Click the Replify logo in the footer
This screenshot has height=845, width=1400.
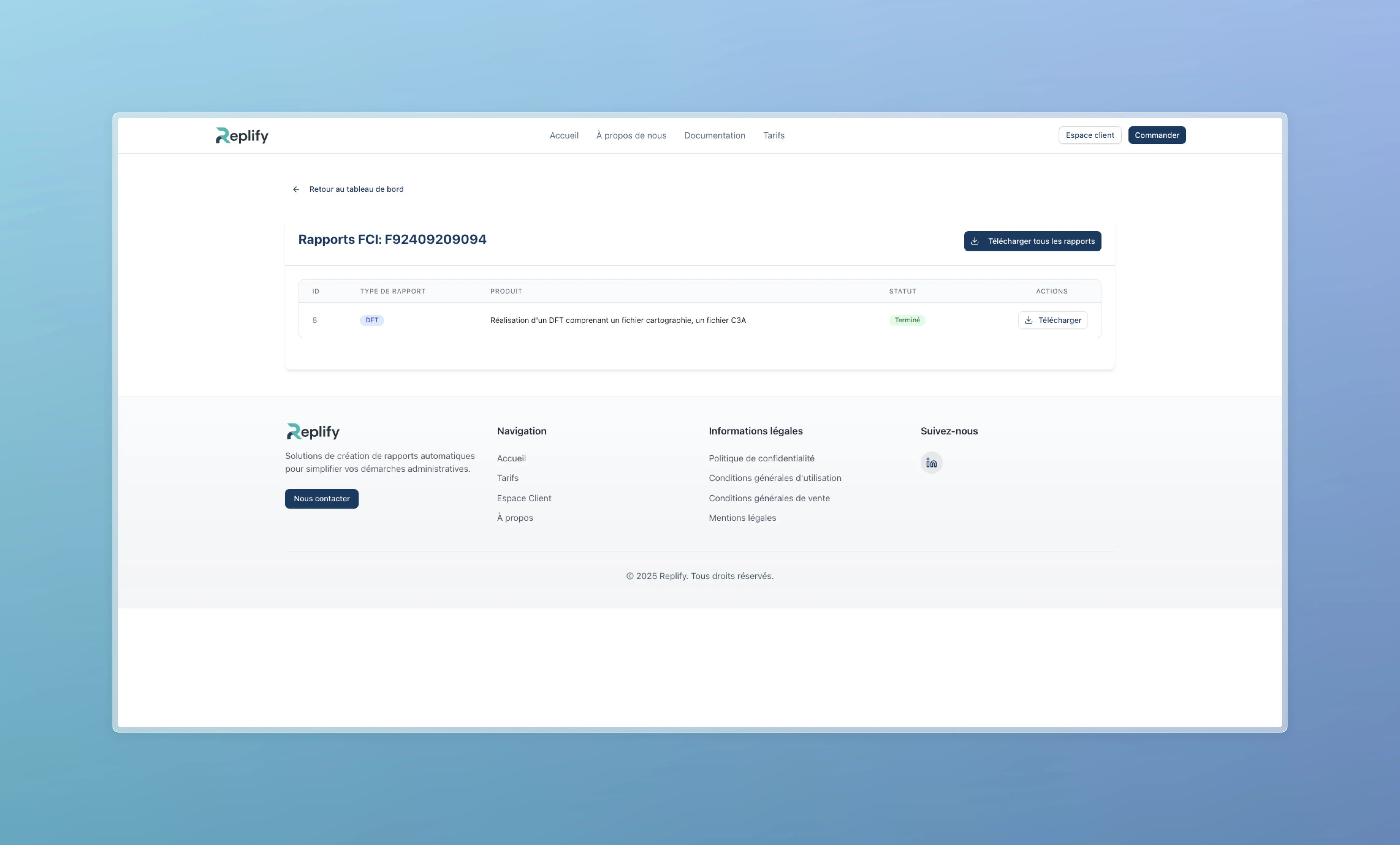pos(313,432)
